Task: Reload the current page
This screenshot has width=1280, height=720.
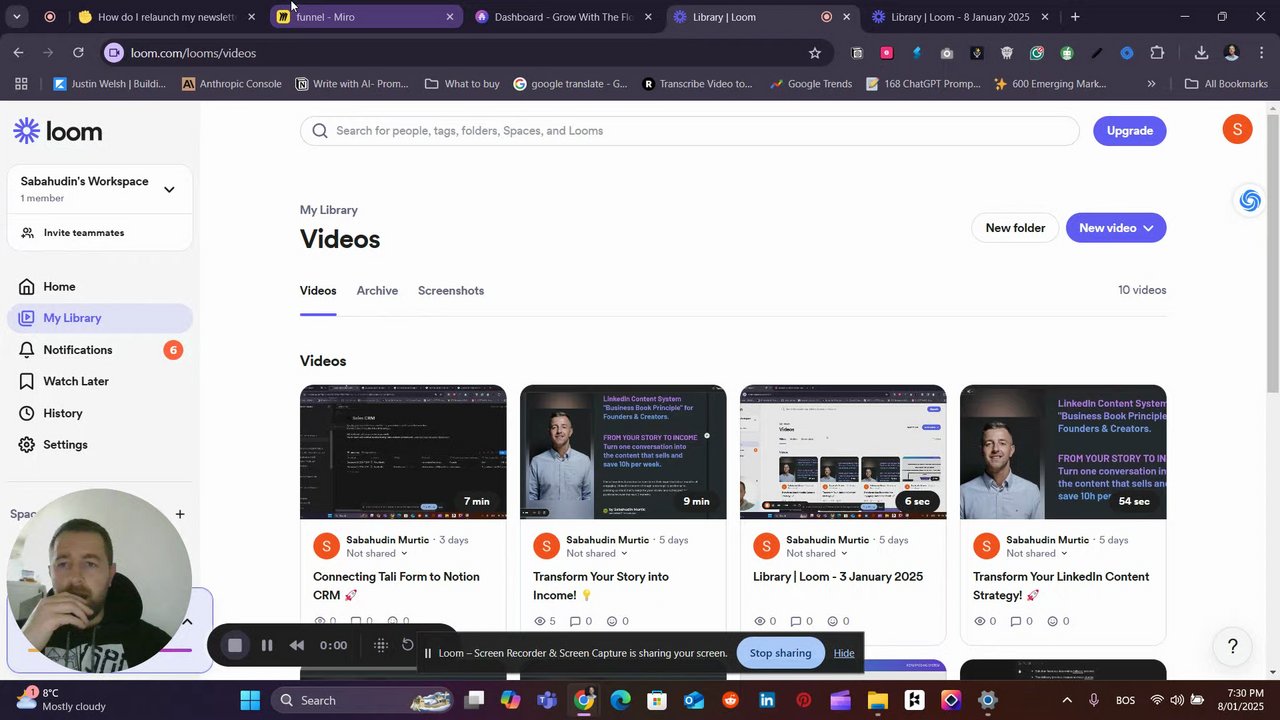Action: point(78,53)
